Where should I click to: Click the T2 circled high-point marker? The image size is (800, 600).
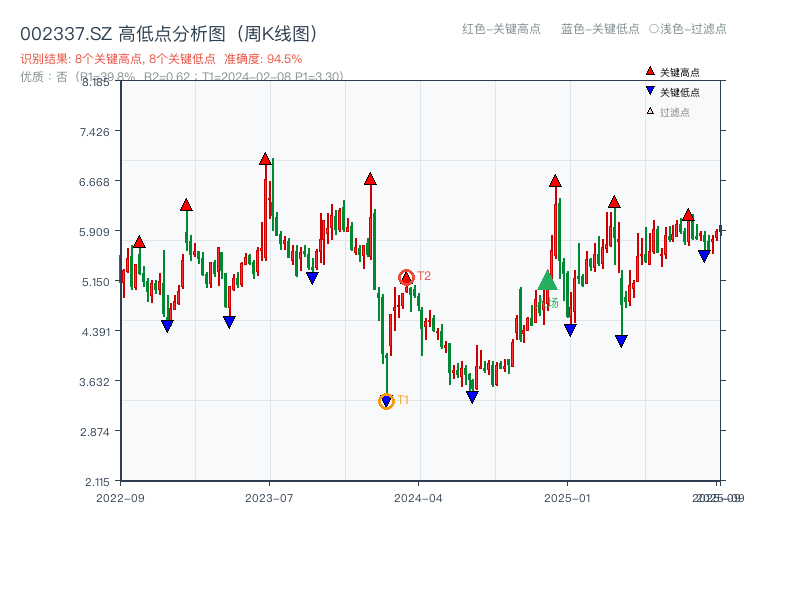(x=406, y=275)
